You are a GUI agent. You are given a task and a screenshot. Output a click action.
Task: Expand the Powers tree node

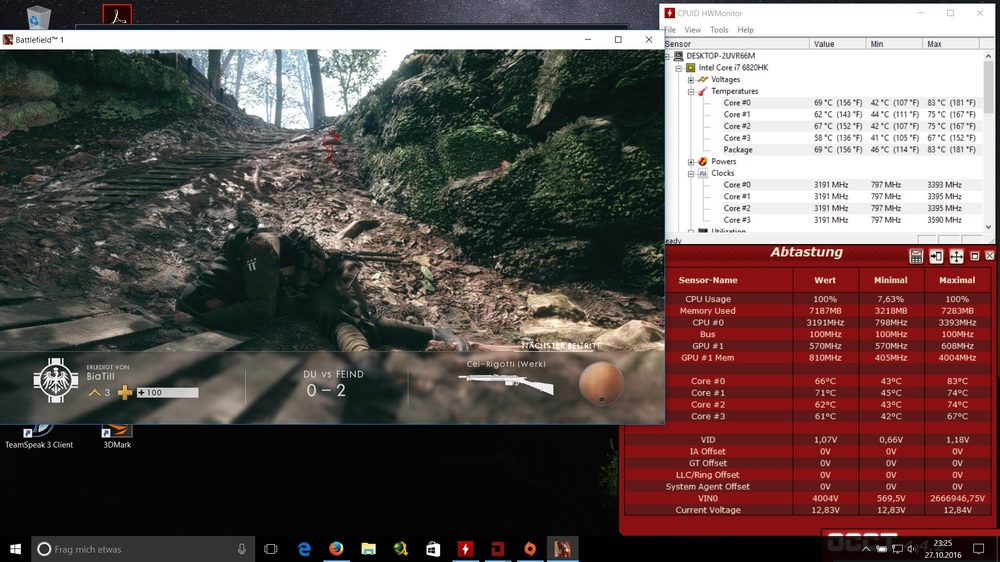[x=691, y=161]
